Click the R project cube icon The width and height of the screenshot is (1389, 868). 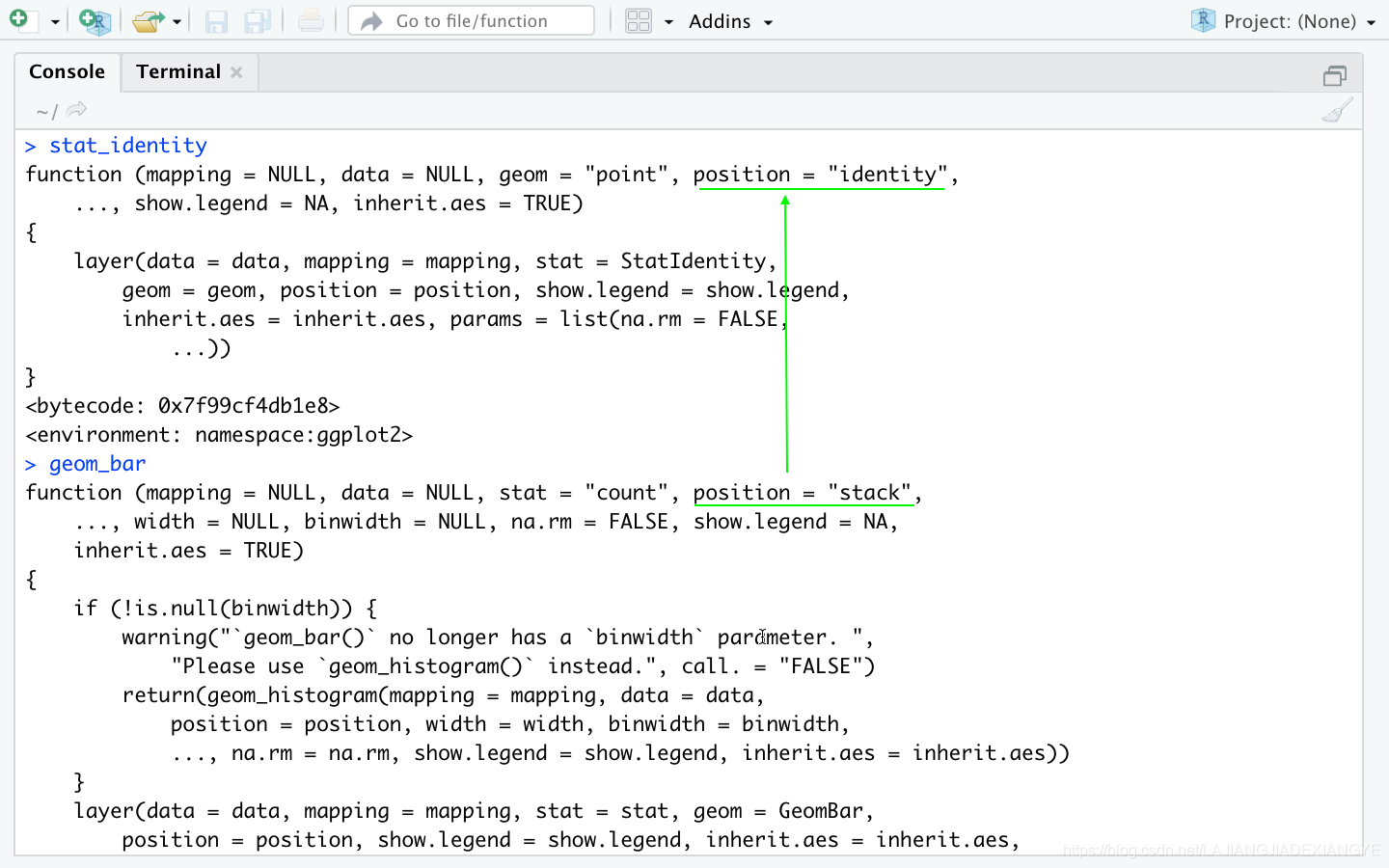tap(1203, 20)
